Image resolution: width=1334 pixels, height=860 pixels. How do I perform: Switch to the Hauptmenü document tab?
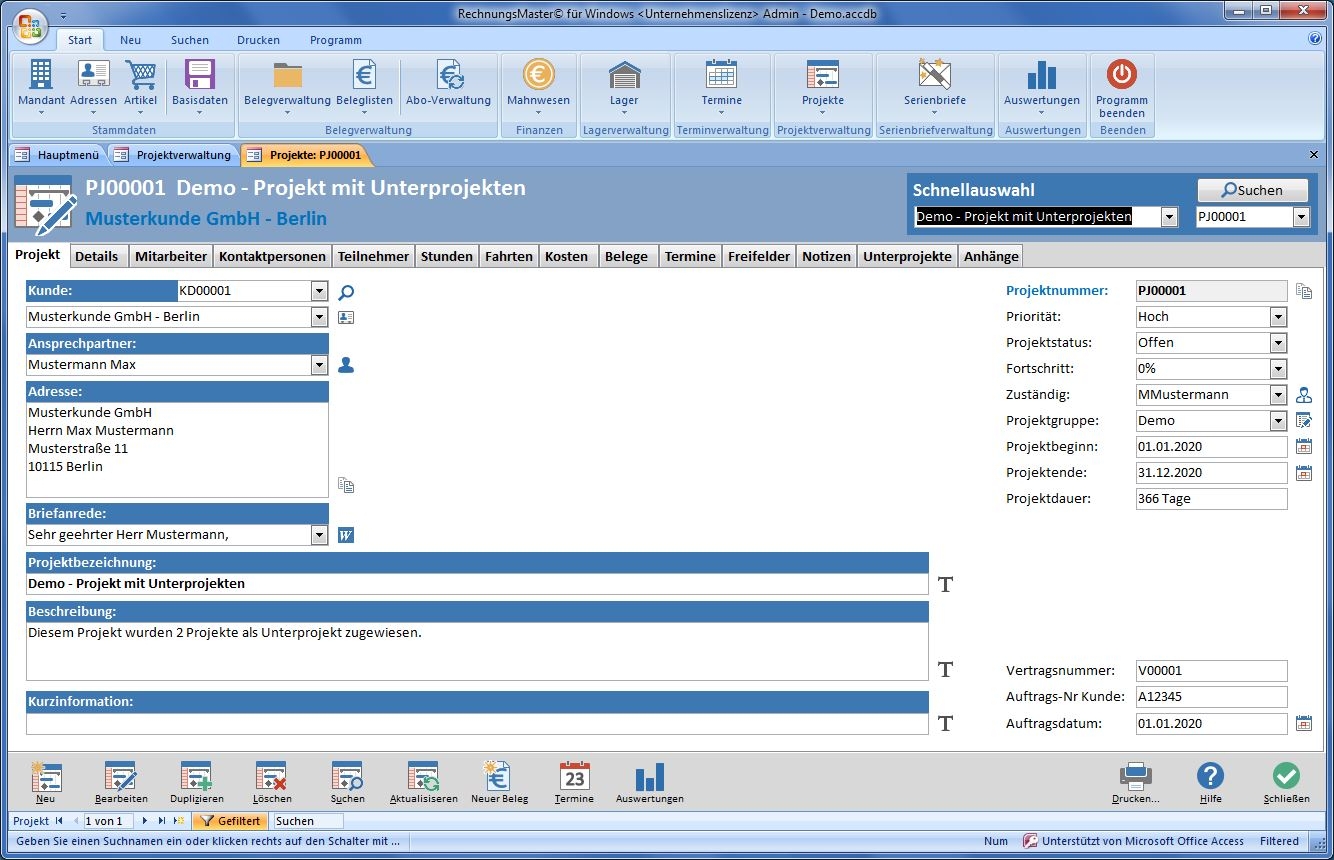58,155
